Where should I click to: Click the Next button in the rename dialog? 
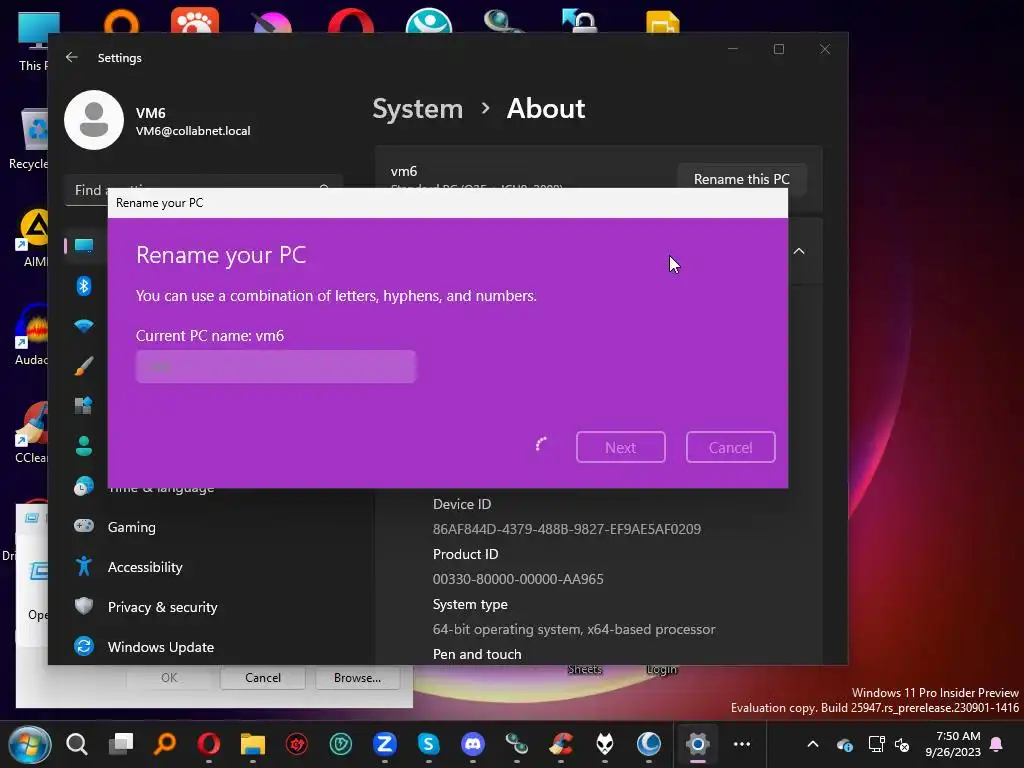pyautogui.click(x=620, y=447)
